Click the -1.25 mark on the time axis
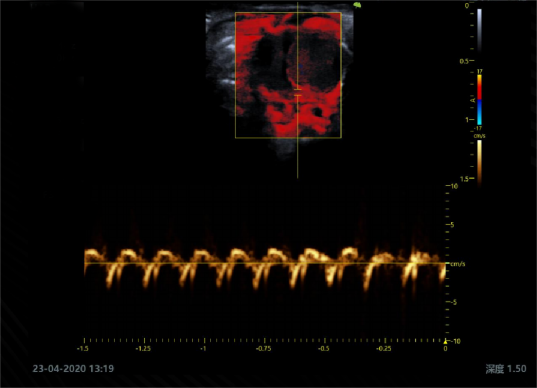The width and height of the screenshot is (537, 388). [143, 348]
